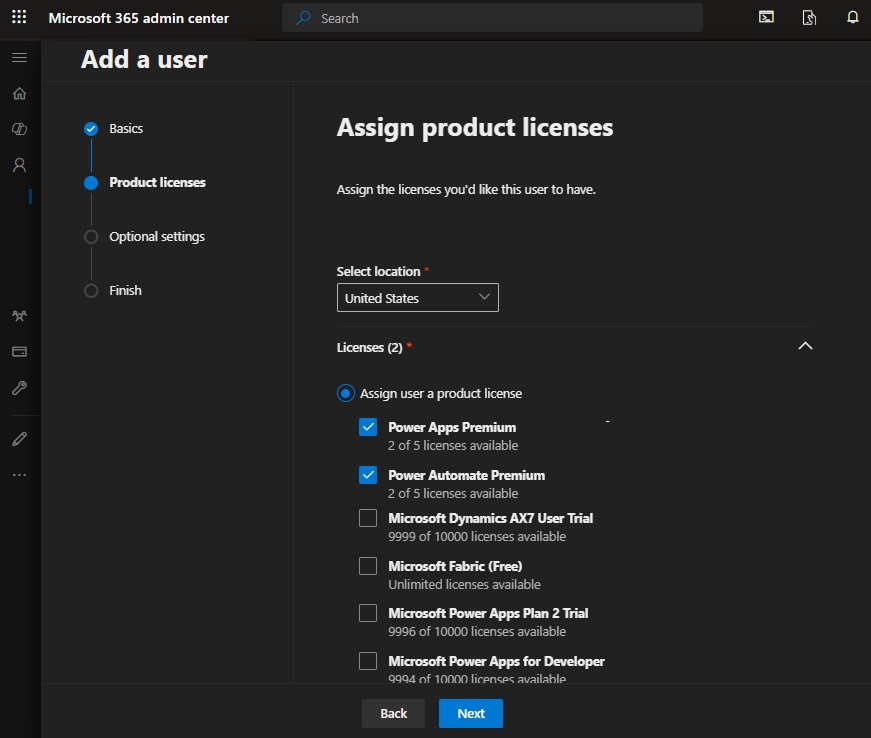Click the search magnifier icon

pos(303,18)
